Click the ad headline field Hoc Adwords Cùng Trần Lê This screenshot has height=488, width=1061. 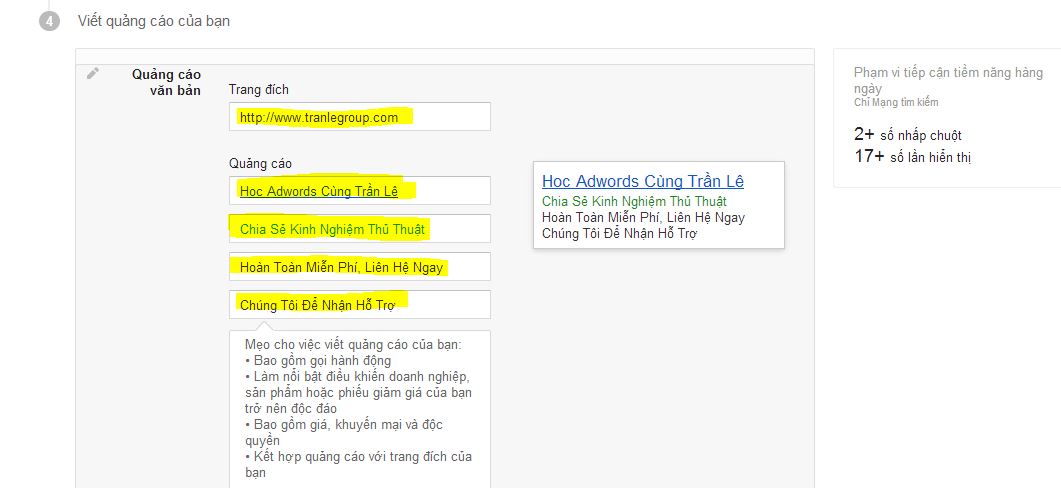click(x=360, y=190)
